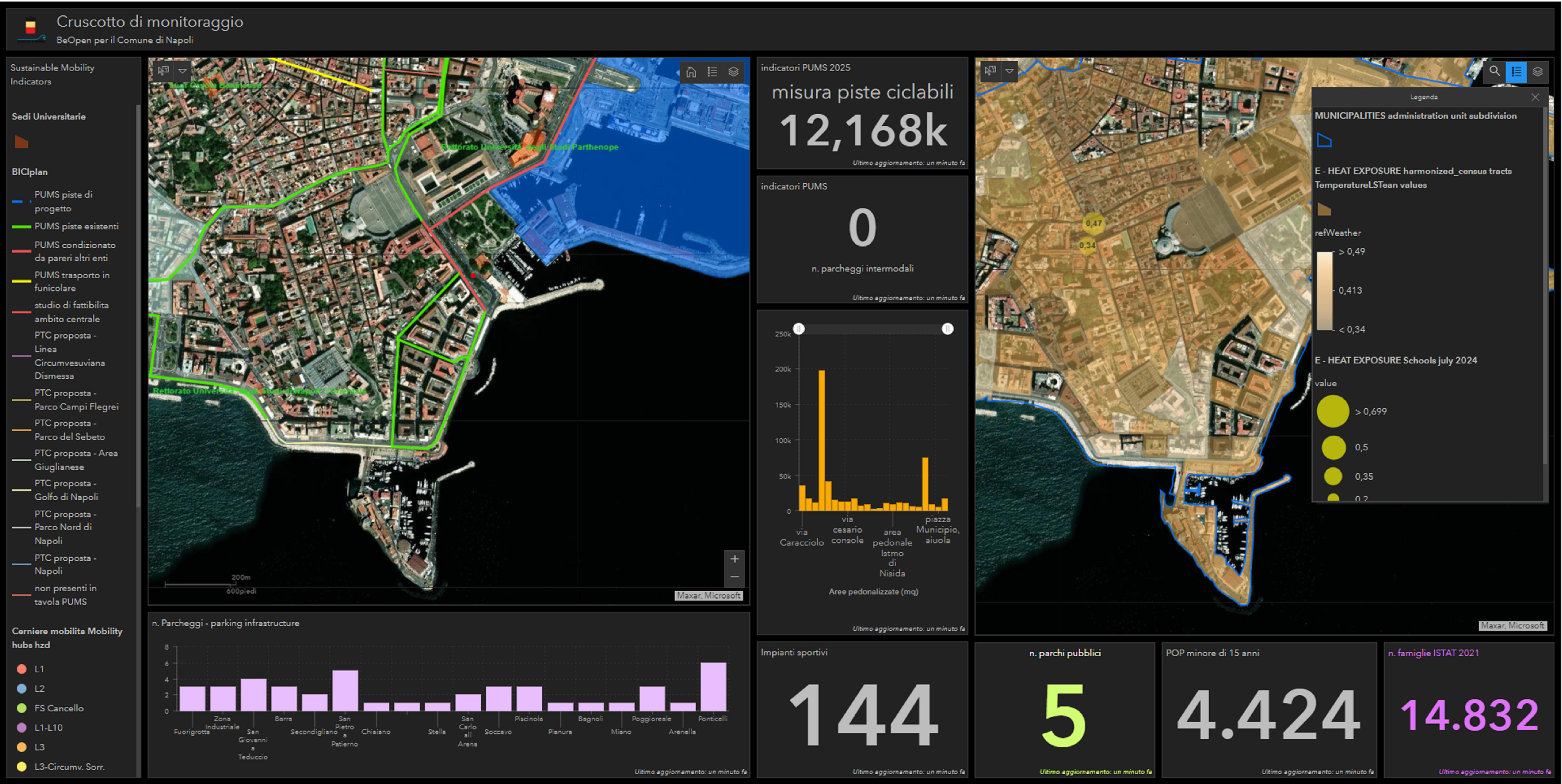Image resolution: width=1562 pixels, height=784 pixels.
Task: Click the indicatori PUMS 2025 panel header
Action: [806, 67]
